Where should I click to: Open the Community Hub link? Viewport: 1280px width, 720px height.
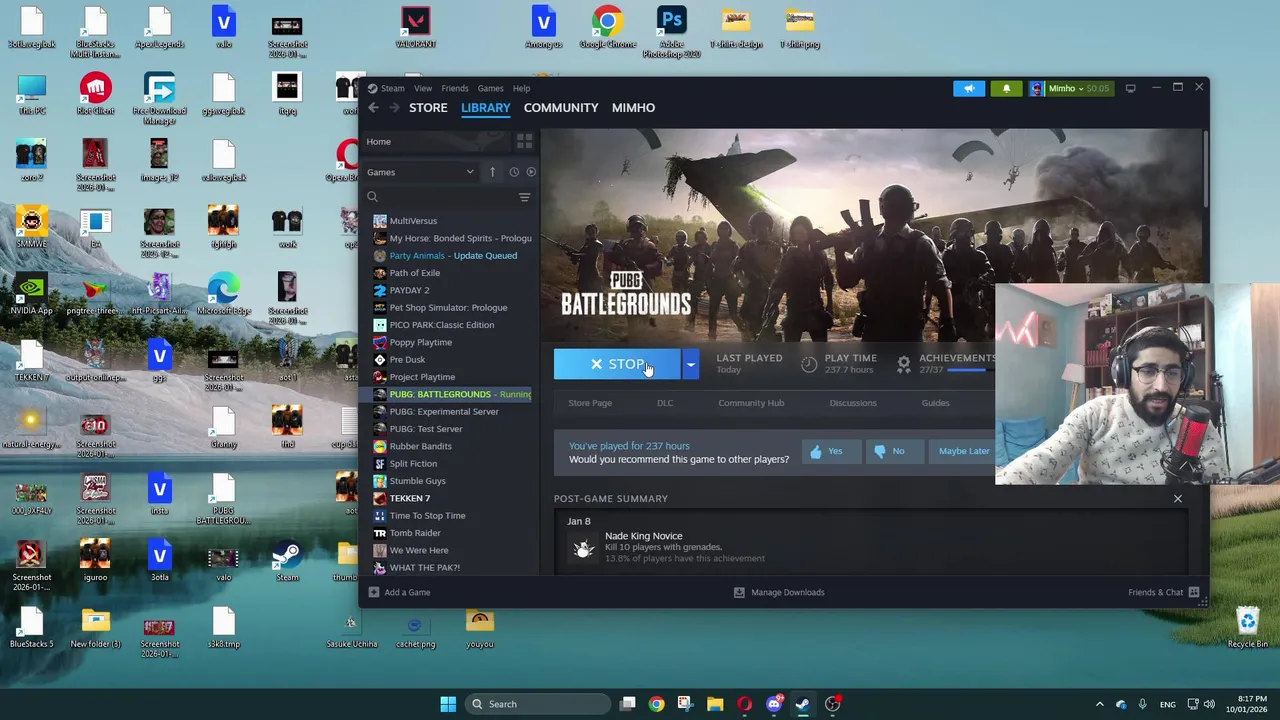point(751,403)
